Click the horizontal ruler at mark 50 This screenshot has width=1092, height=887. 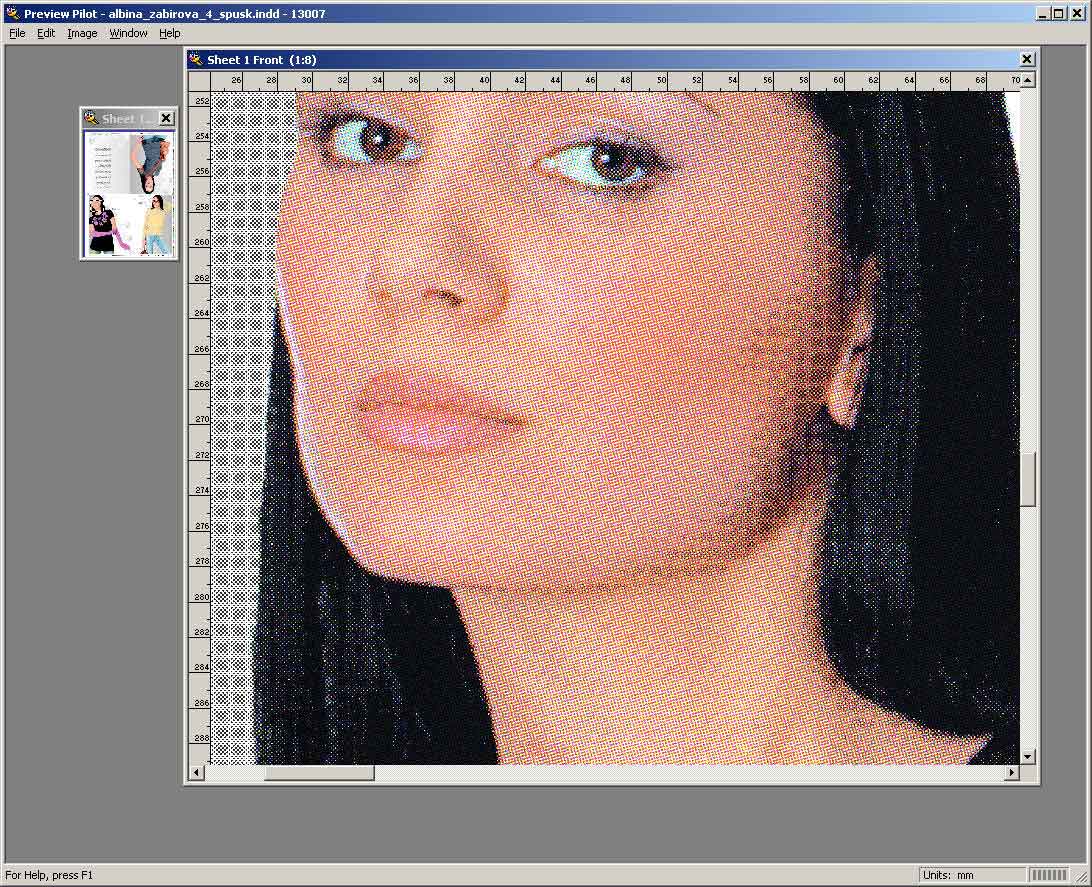click(661, 81)
